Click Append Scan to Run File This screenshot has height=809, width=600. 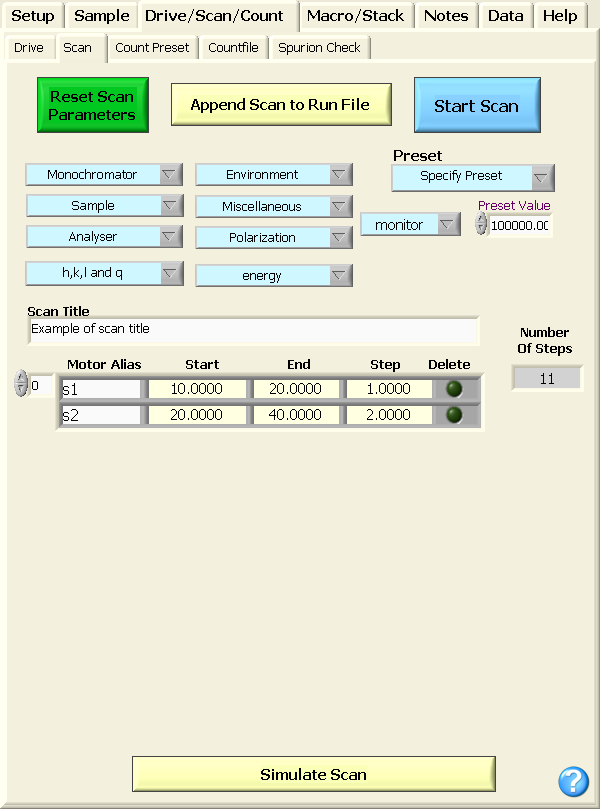(280, 105)
